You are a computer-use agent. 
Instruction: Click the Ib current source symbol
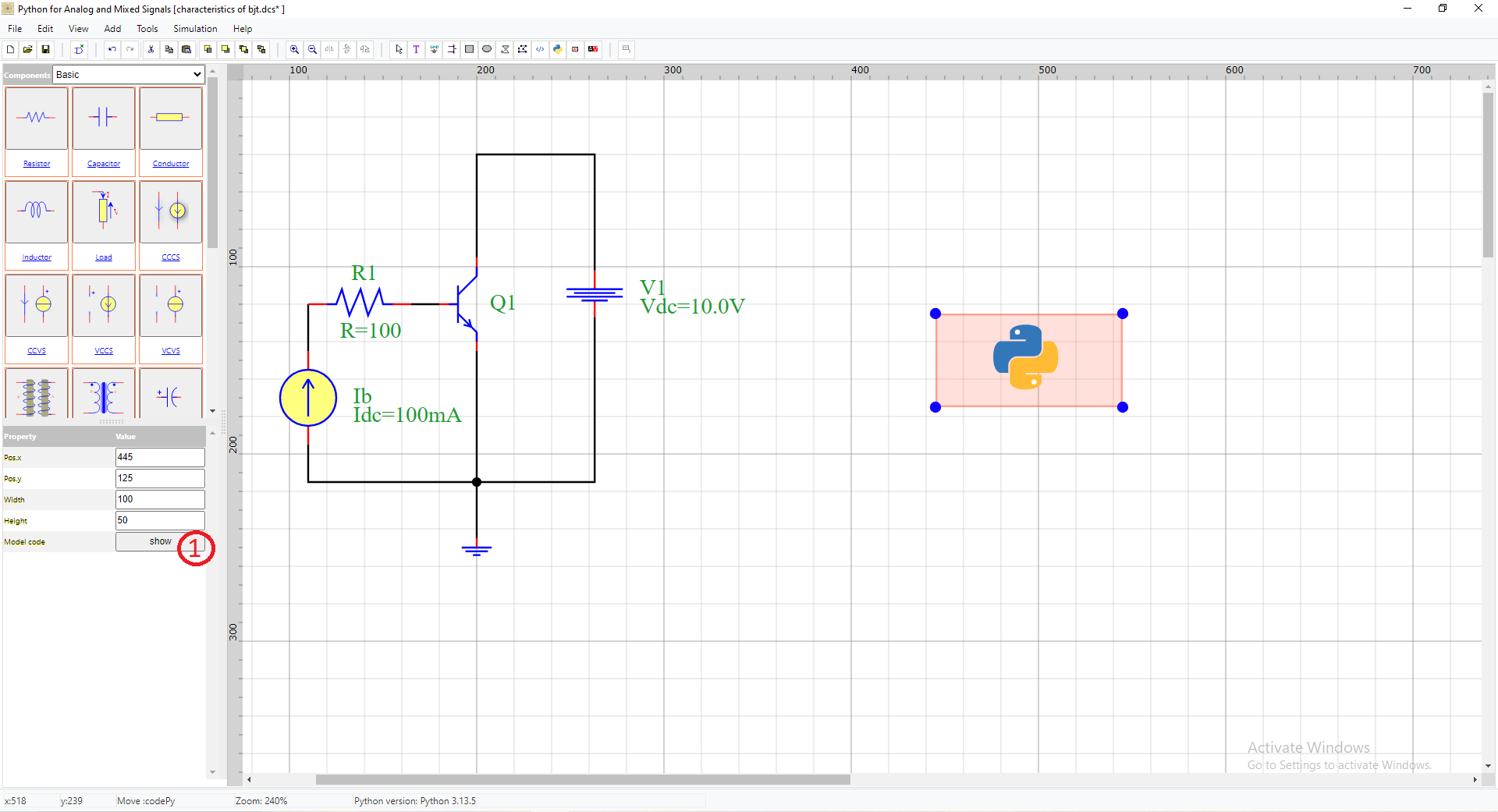(x=308, y=398)
